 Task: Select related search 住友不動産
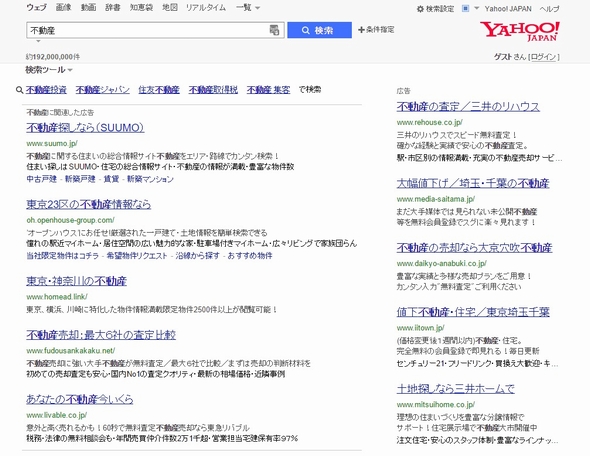pos(159,90)
